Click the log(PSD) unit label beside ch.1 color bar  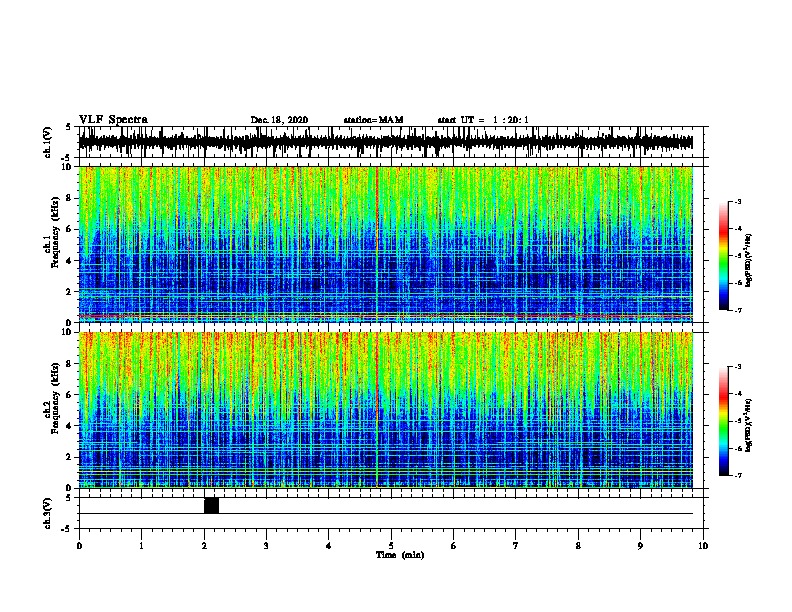(748, 260)
